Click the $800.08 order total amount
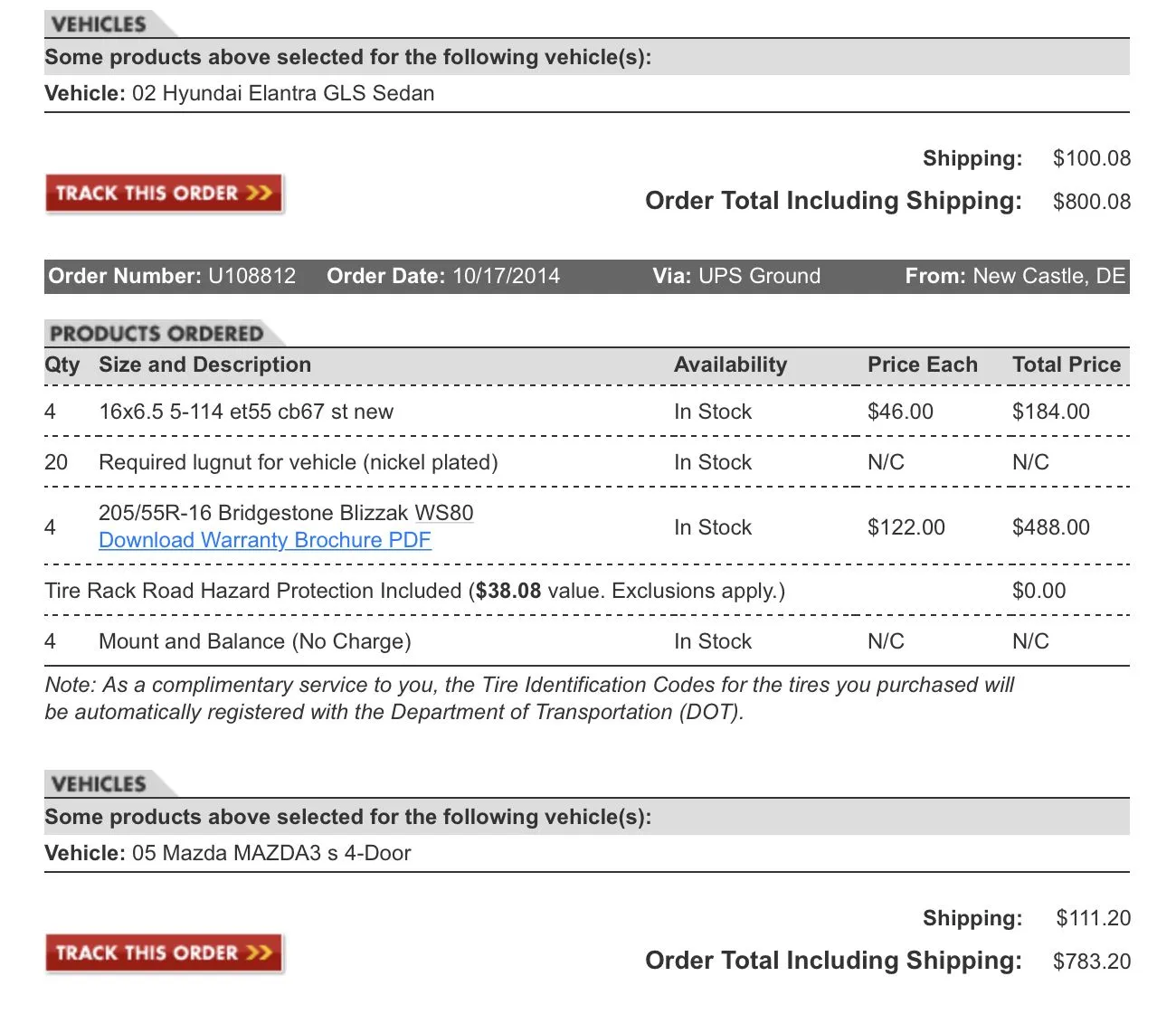The image size is (1176, 1014). click(x=1092, y=202)
